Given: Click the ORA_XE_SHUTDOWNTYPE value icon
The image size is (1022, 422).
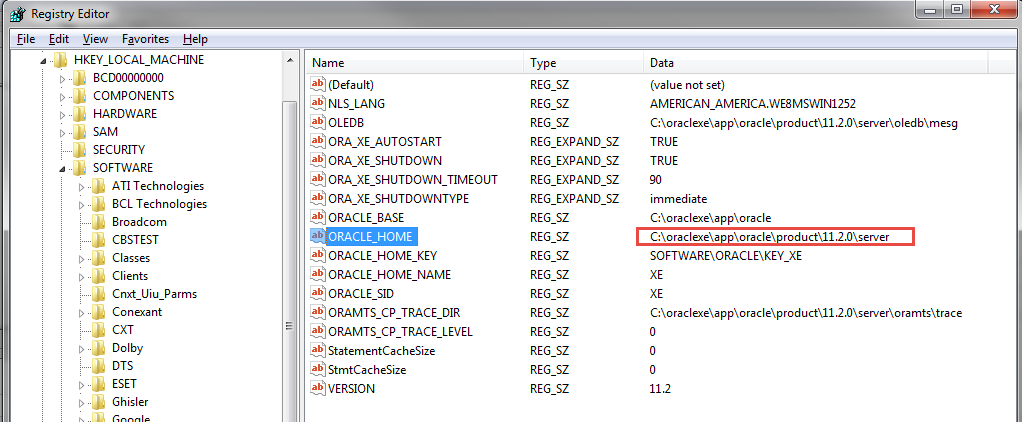Looking at the screenshot, I should click(x=317, y=198).
